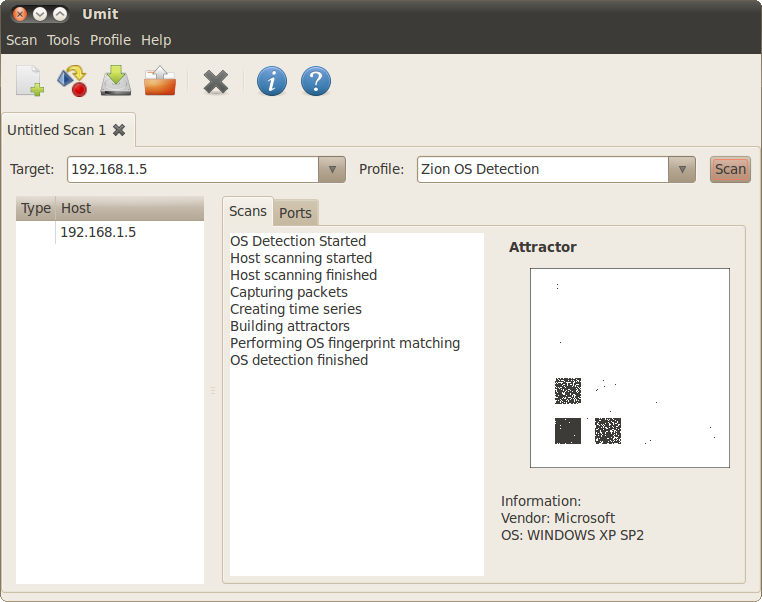Expand the Profile dropdown arrow
Viewport: 762px width, 602px height.
(682, 169)
